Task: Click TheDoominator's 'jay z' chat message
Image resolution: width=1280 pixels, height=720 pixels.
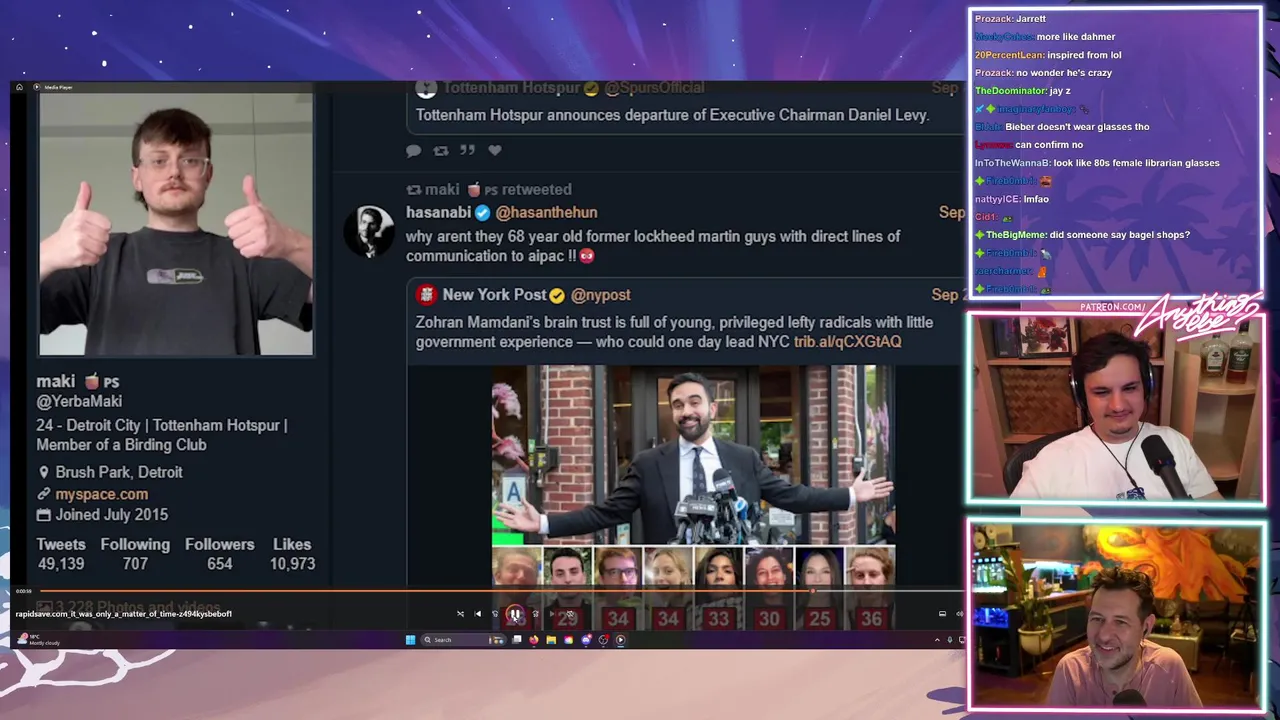Action: point(1023,91)
